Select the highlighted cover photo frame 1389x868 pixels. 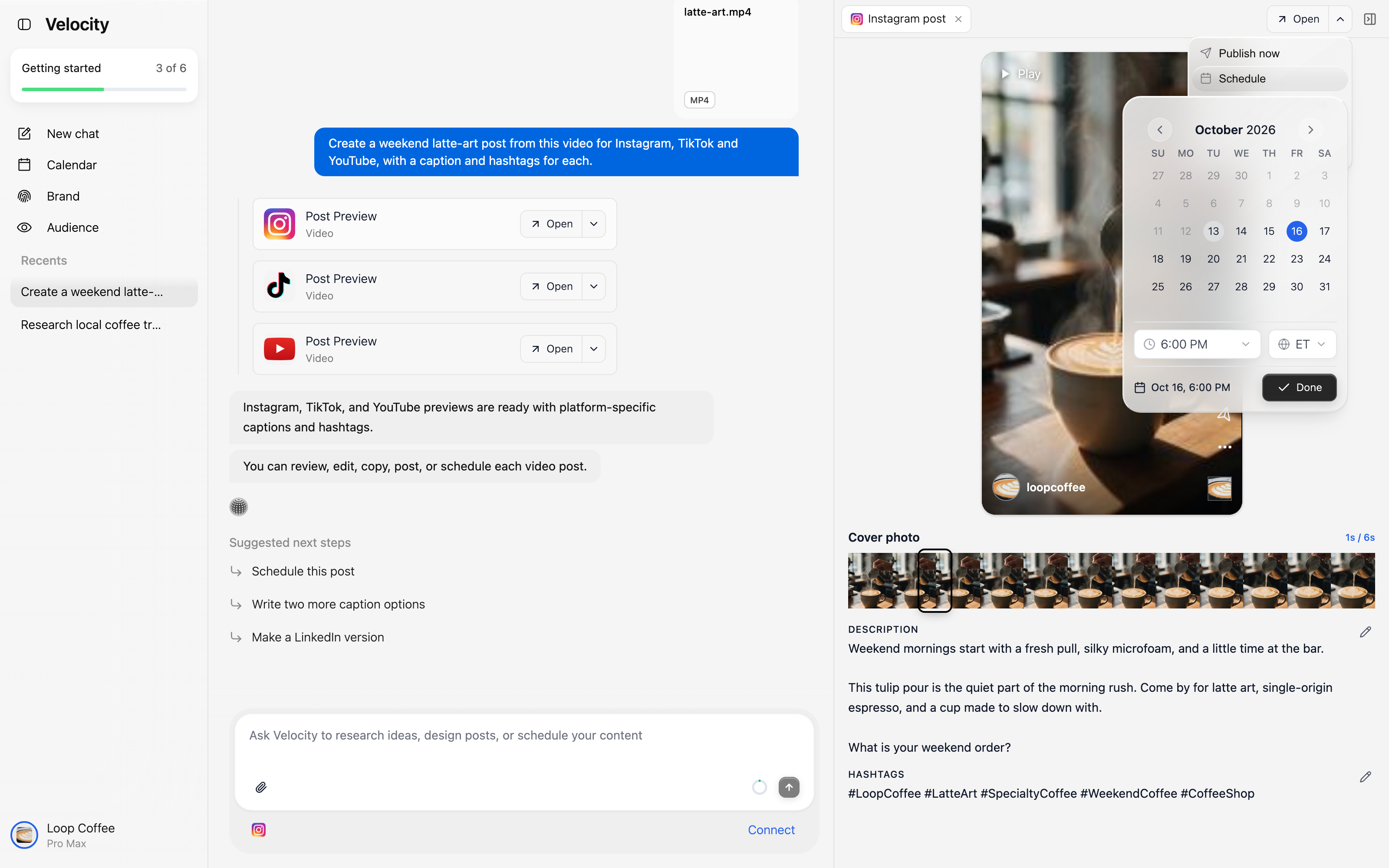[x=935, y=580]
